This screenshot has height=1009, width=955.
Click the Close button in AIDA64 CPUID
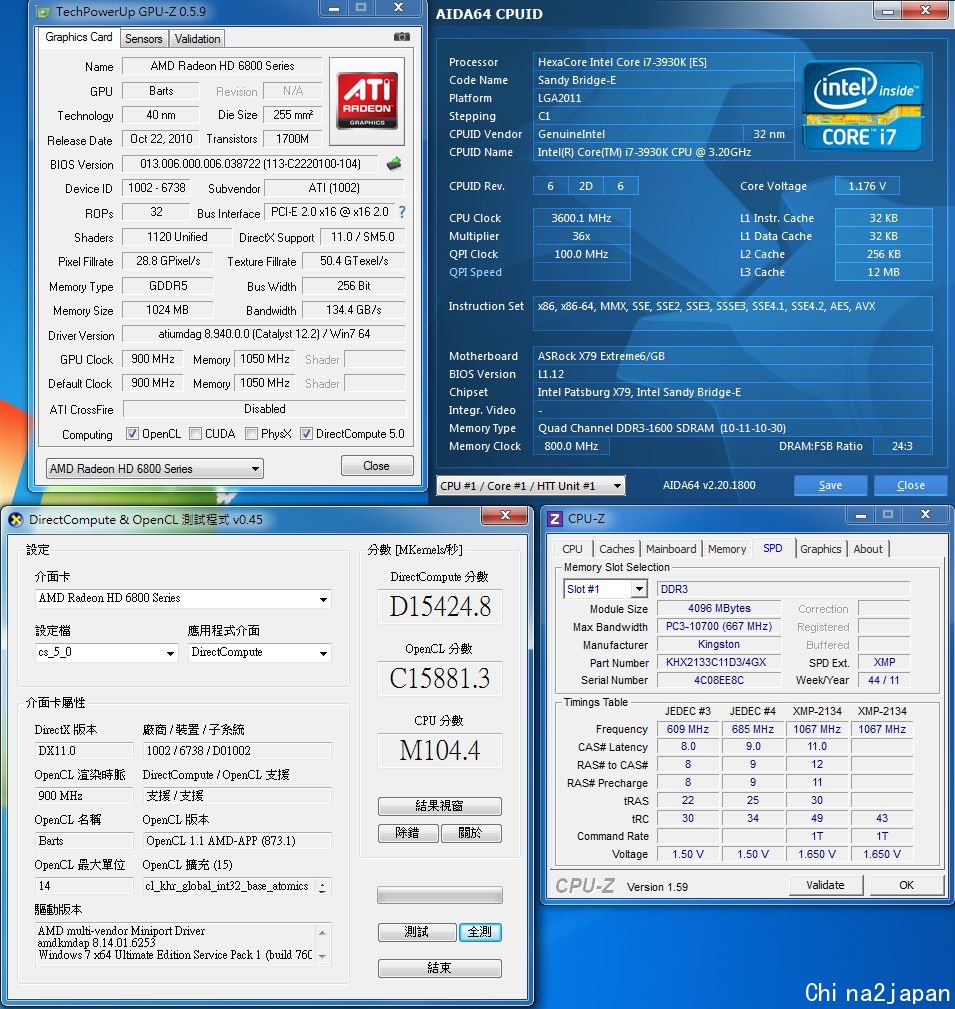(911, 486)
